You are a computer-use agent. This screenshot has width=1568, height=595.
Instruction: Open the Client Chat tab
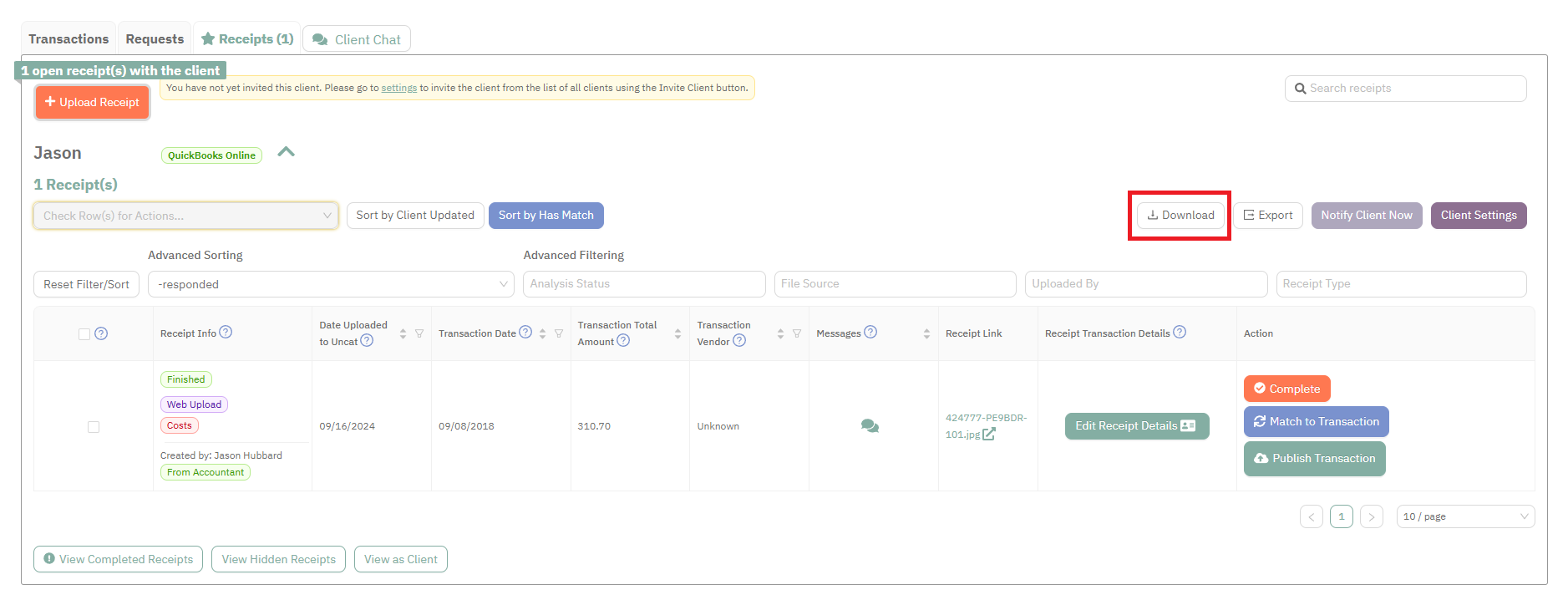click(x=357, y=39)
